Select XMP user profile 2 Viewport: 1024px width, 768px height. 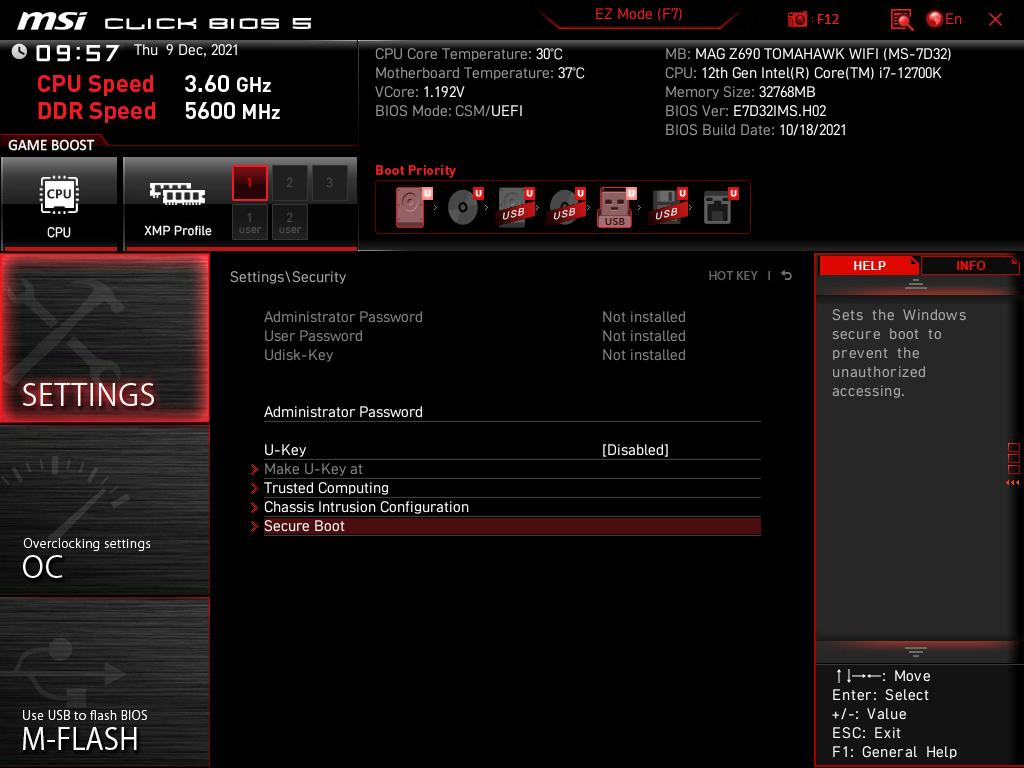pyautogui.click(x=289, y=222)
